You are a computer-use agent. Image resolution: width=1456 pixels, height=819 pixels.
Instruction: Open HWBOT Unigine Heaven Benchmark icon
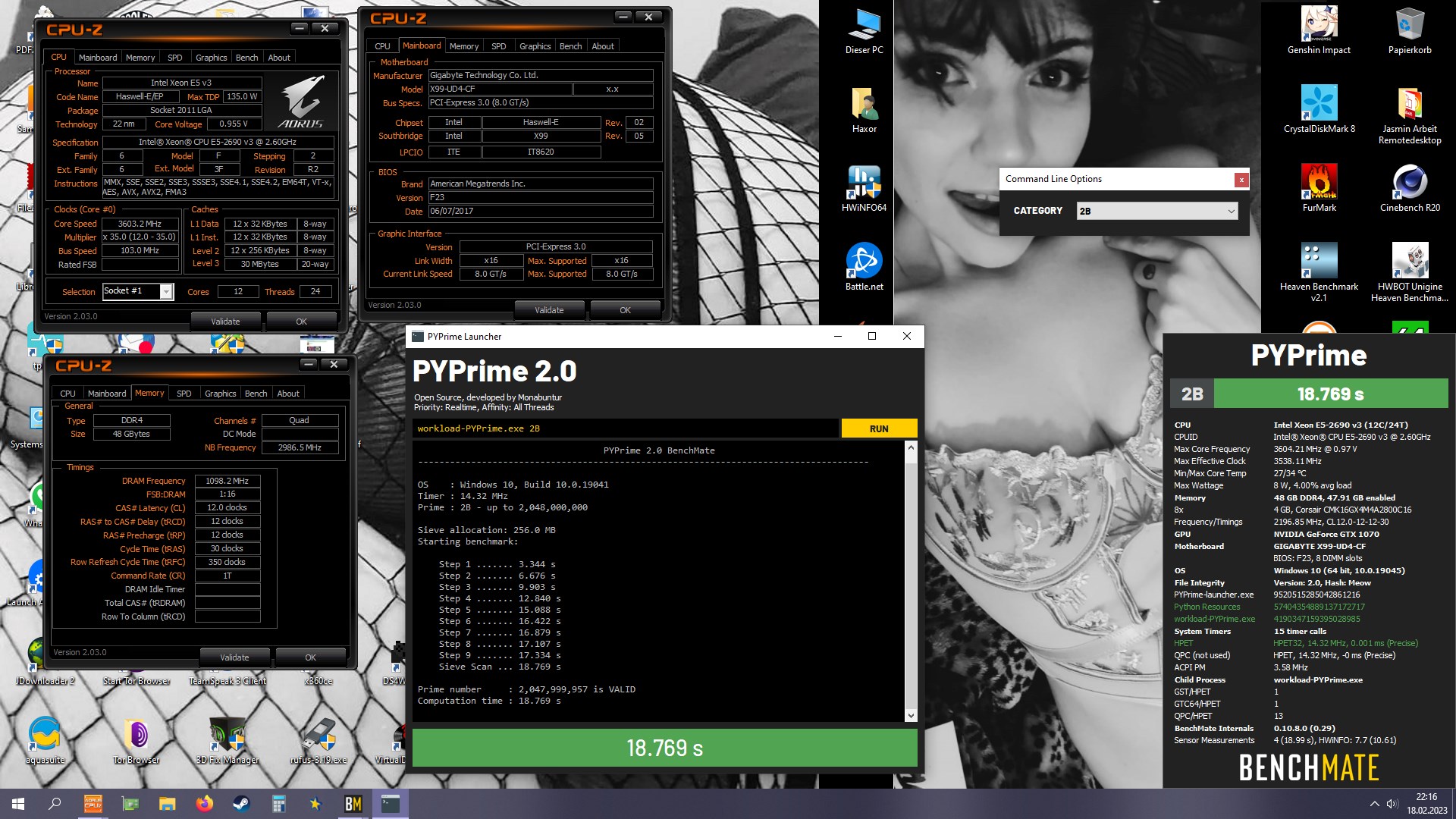tap(1410, 271)
